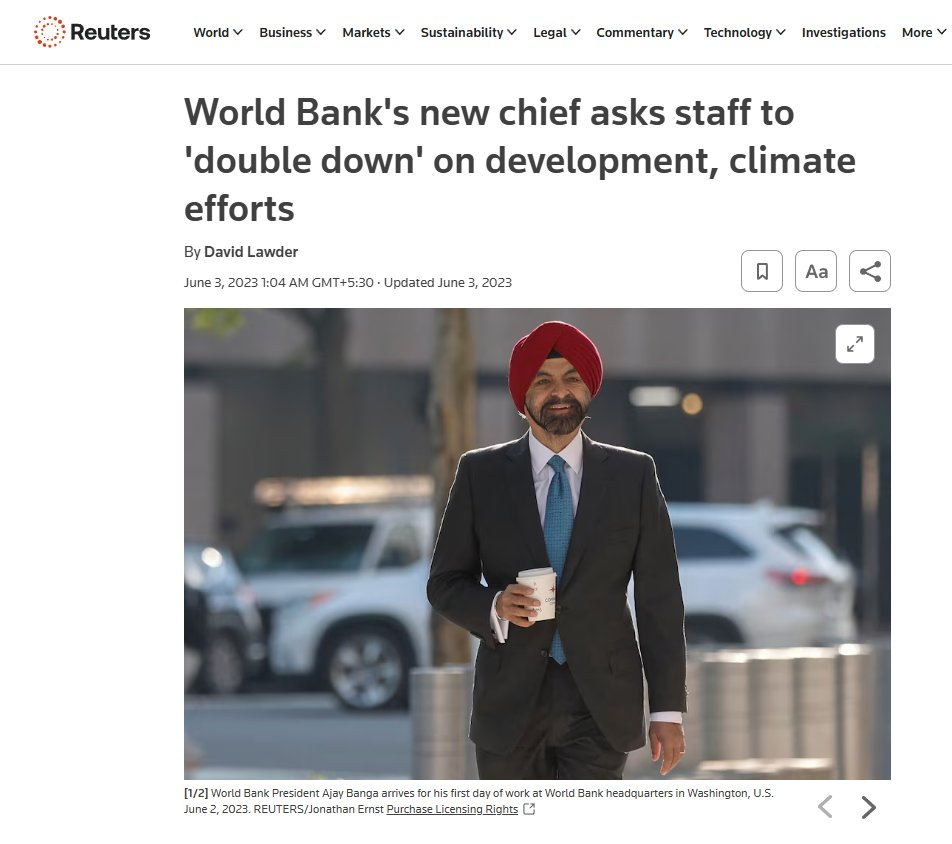Go to the Investigations section

(x=843, y=32)
